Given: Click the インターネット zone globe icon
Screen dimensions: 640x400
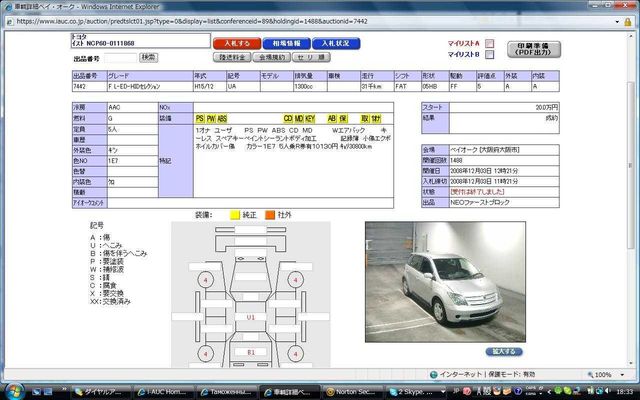Looking at the screenshot, I should pyautogui.click(x=433, y=374).
